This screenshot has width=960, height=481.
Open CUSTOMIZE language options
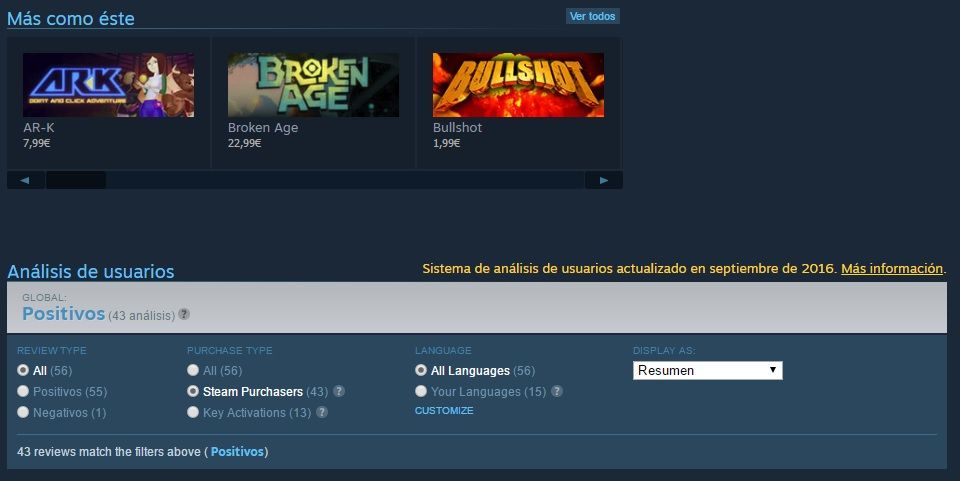(x=444, y=411)
